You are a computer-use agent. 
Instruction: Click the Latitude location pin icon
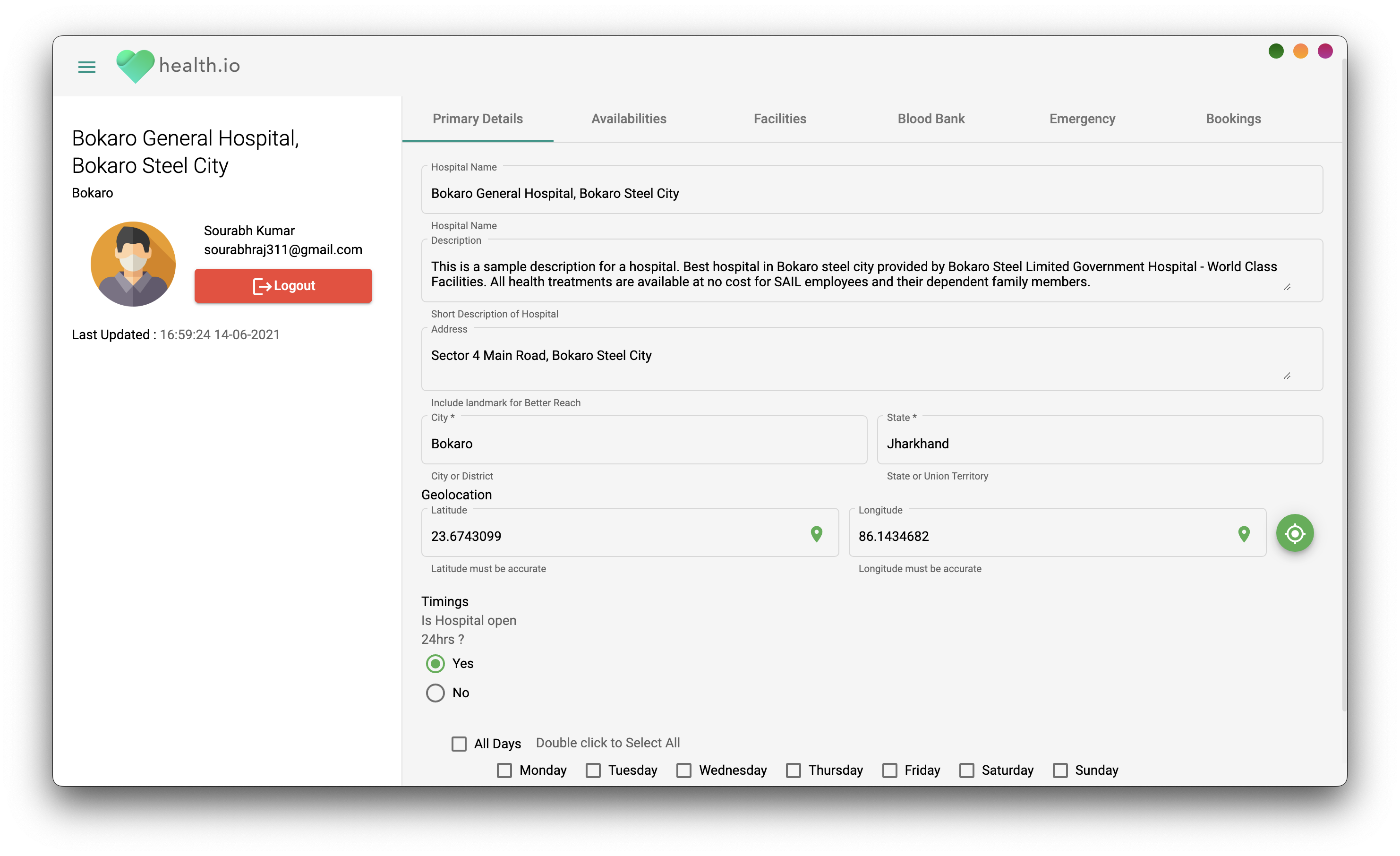(817, 535)
